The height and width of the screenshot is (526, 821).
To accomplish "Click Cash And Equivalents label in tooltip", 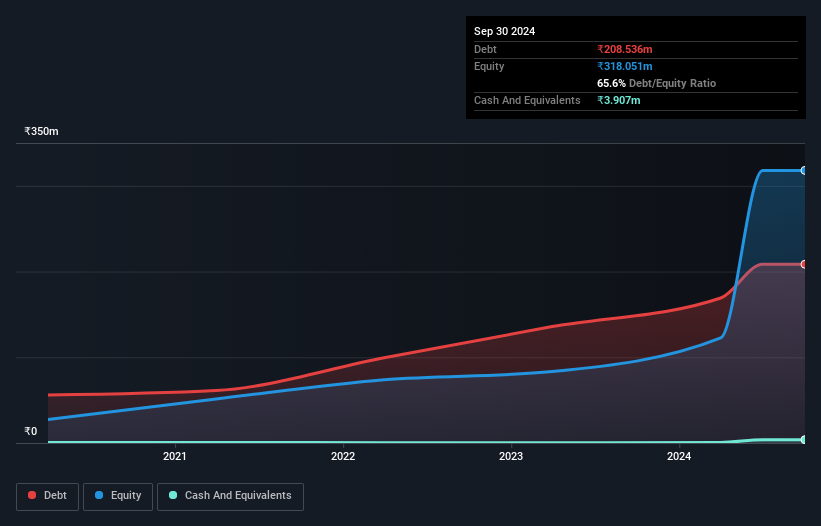I will pos(527,100).
